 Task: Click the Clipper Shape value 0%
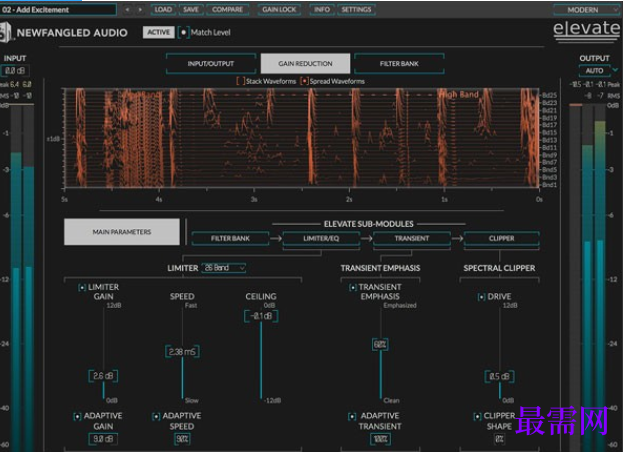coord(499,439)
